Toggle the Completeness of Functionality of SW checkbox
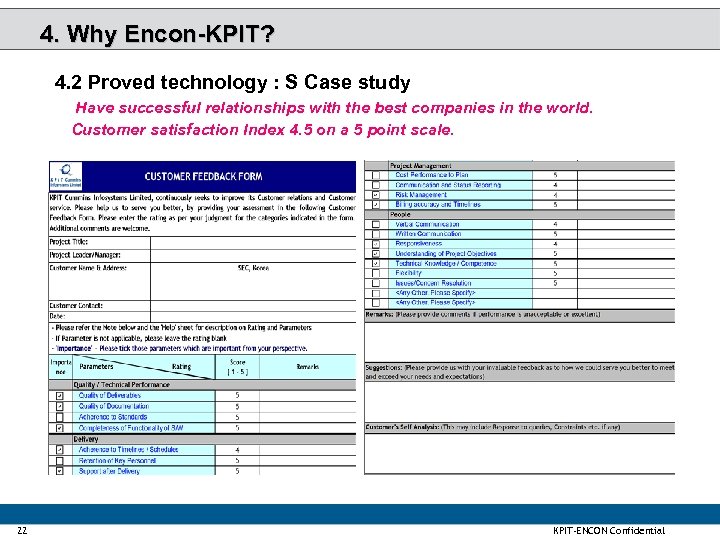The image size is (720, 540). tap(60, 428)
